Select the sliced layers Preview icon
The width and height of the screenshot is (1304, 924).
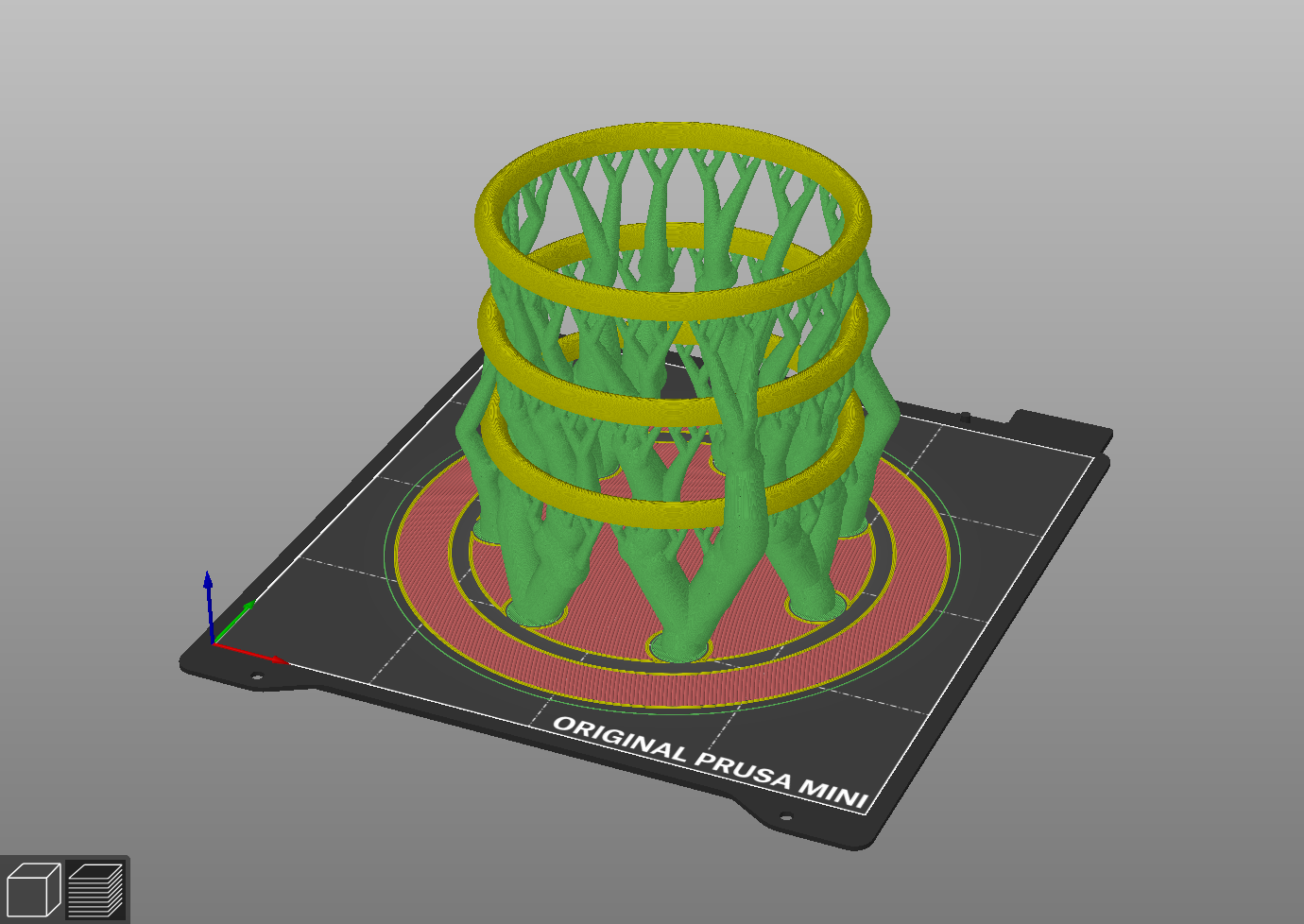click(96, 890)
